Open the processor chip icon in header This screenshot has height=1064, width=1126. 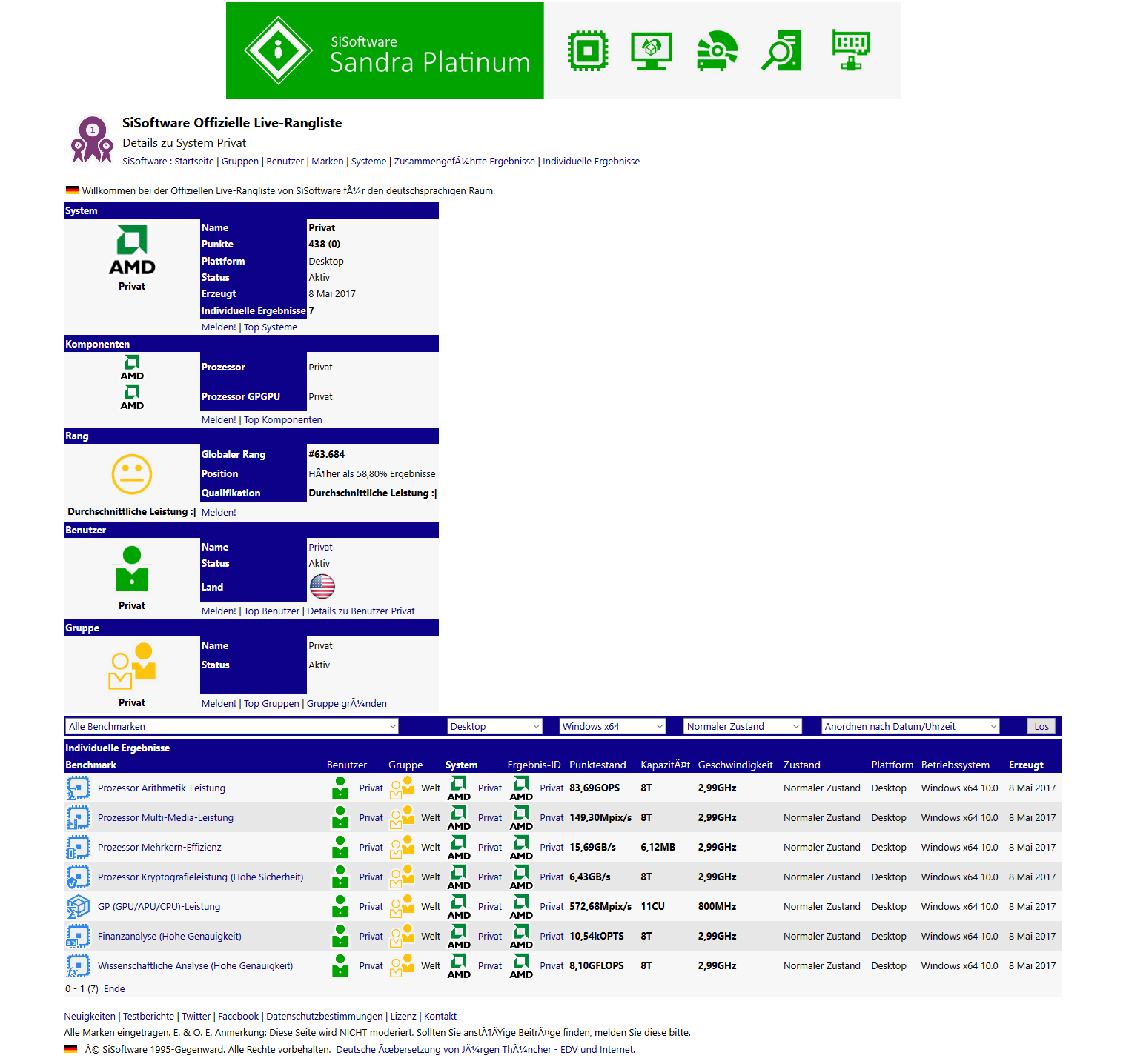tap(588, 50)
